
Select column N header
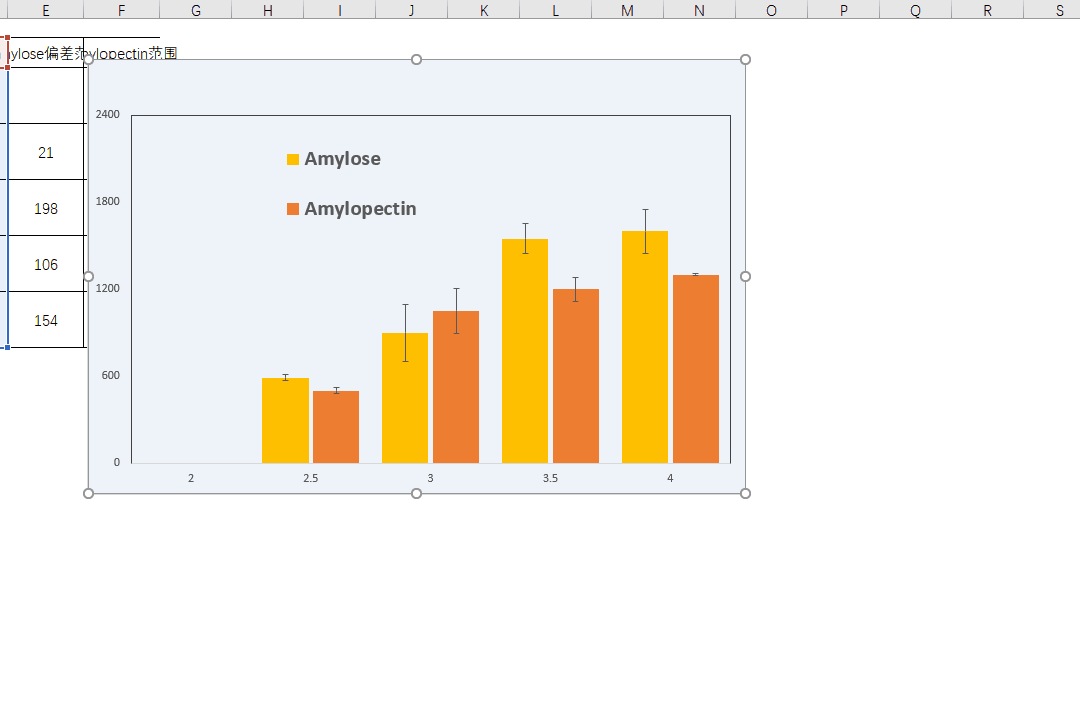coord(699,10)
